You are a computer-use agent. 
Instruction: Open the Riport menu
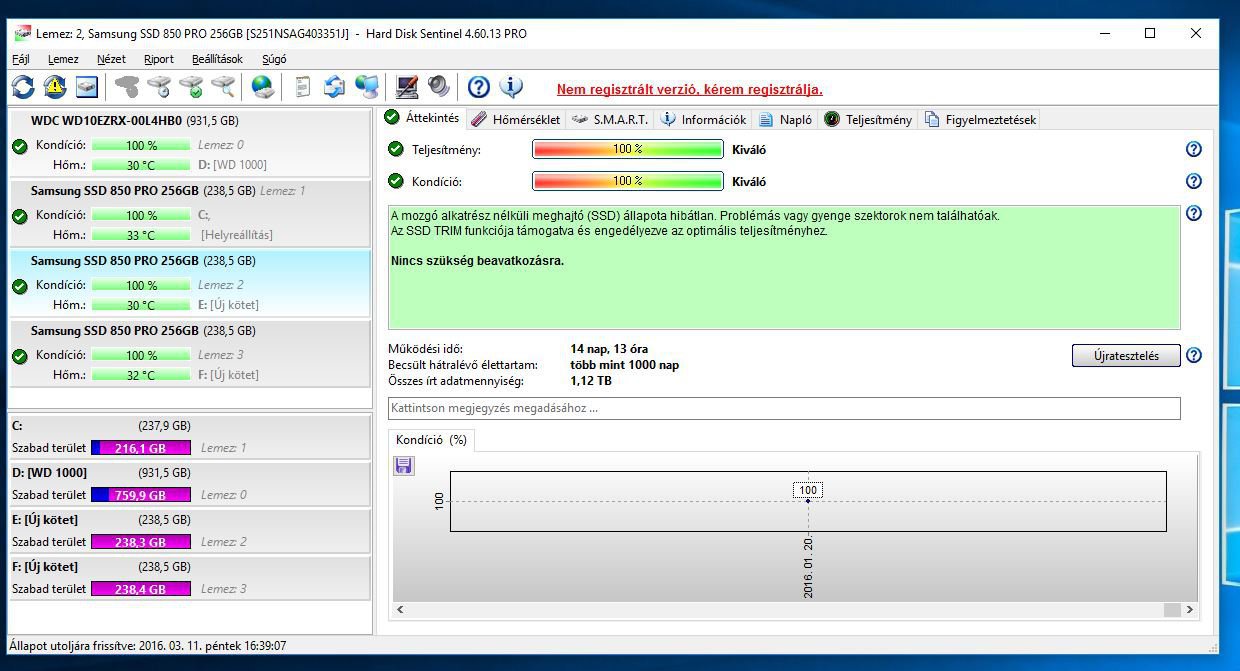click(x=159, y=59)
